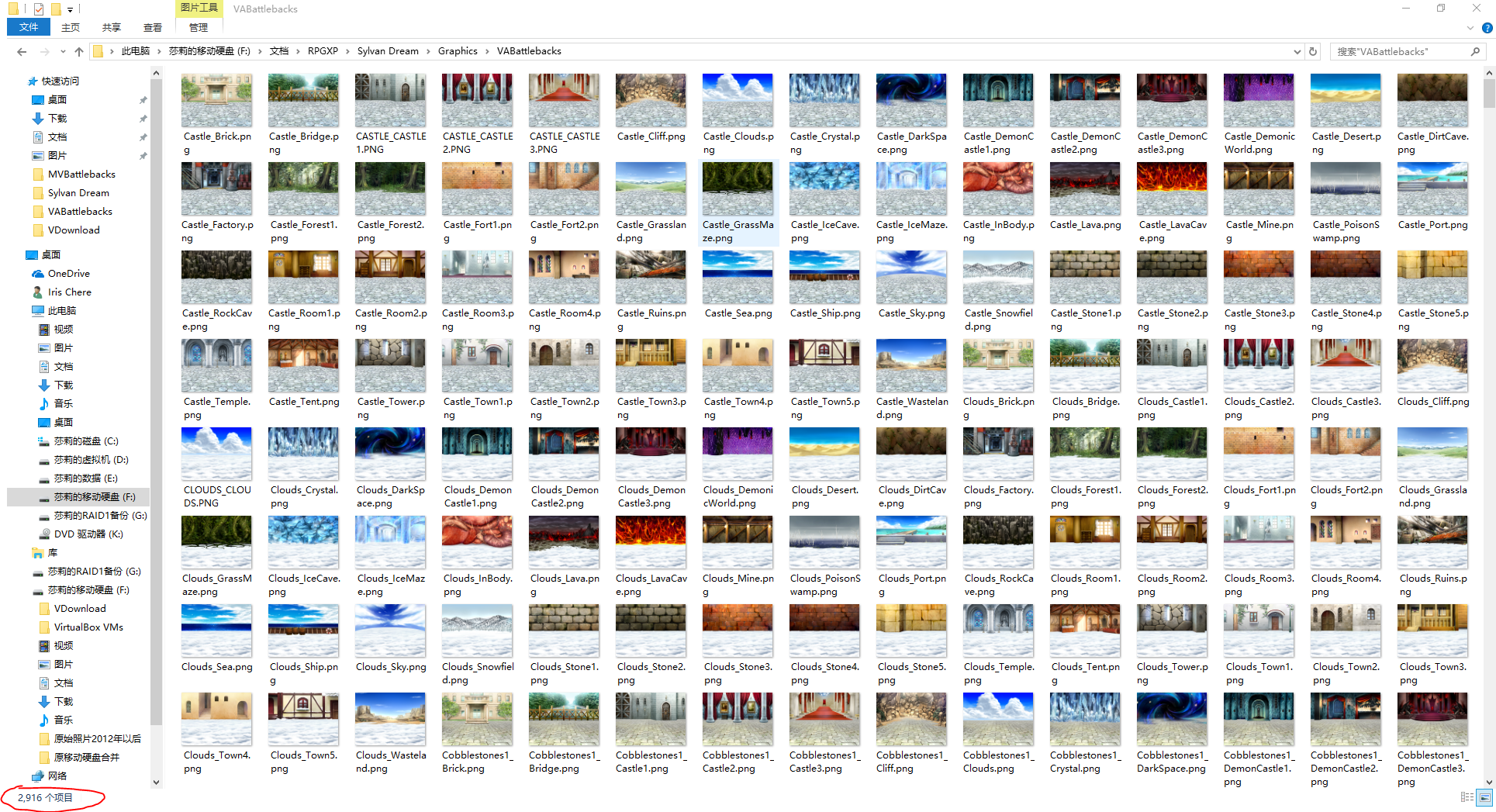Click the Up one level arrow
Image resolution: width=1496 pixels, height=812 pixels.
tap(79, 51)
